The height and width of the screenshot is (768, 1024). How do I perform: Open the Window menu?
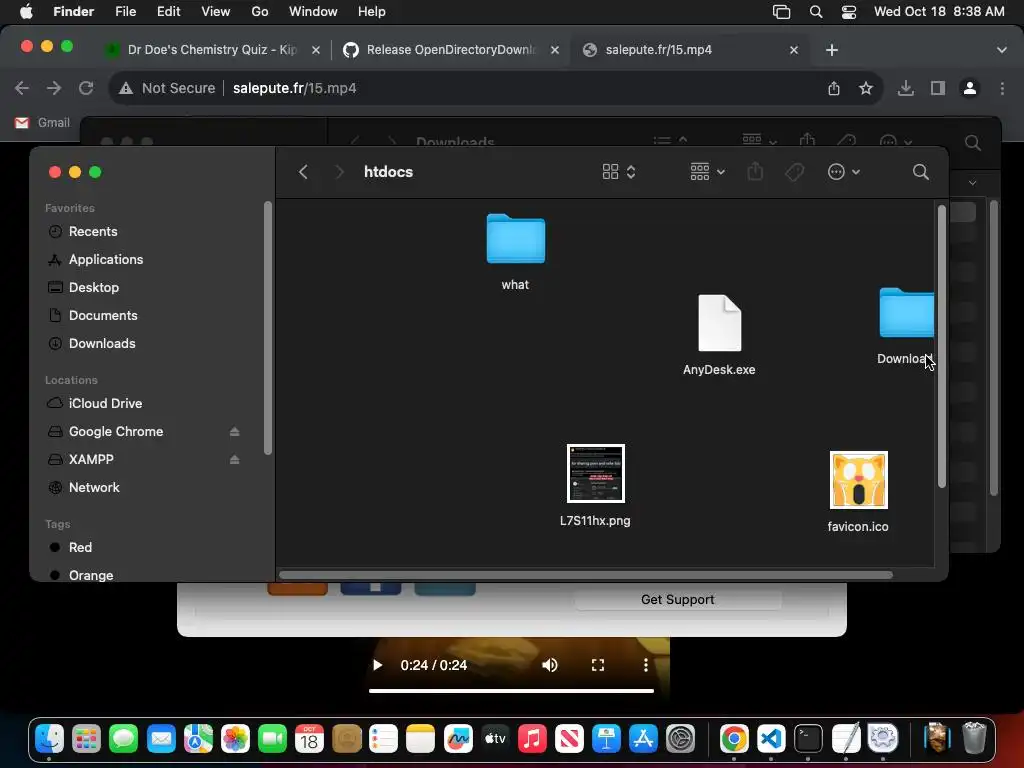[x=313, y=12]
